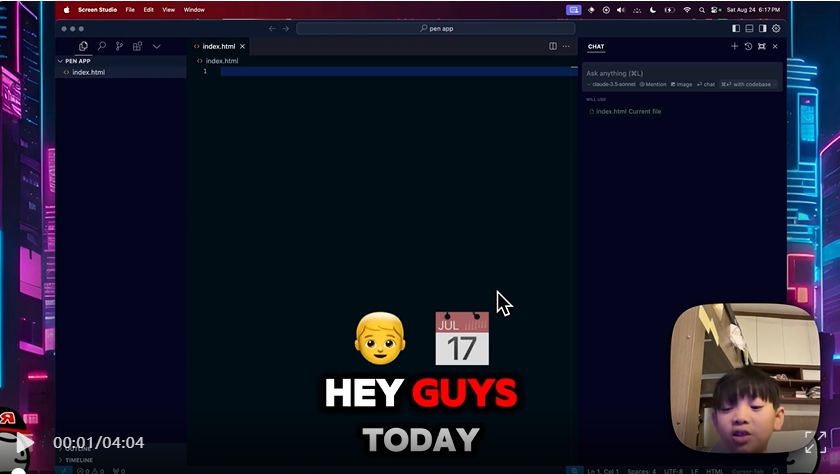The width and height of the screenshot is (840, 474).
Task: Go back with the navigation arrow
Action: click(x=272, y=28)
